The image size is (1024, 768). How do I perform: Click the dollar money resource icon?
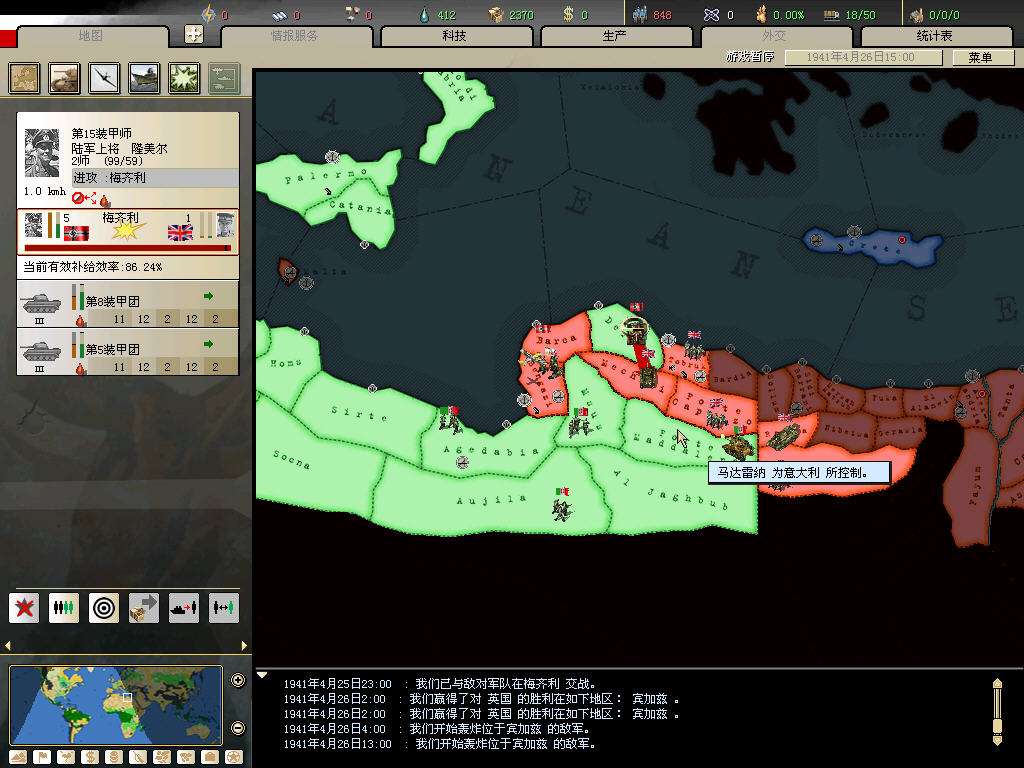568,14
